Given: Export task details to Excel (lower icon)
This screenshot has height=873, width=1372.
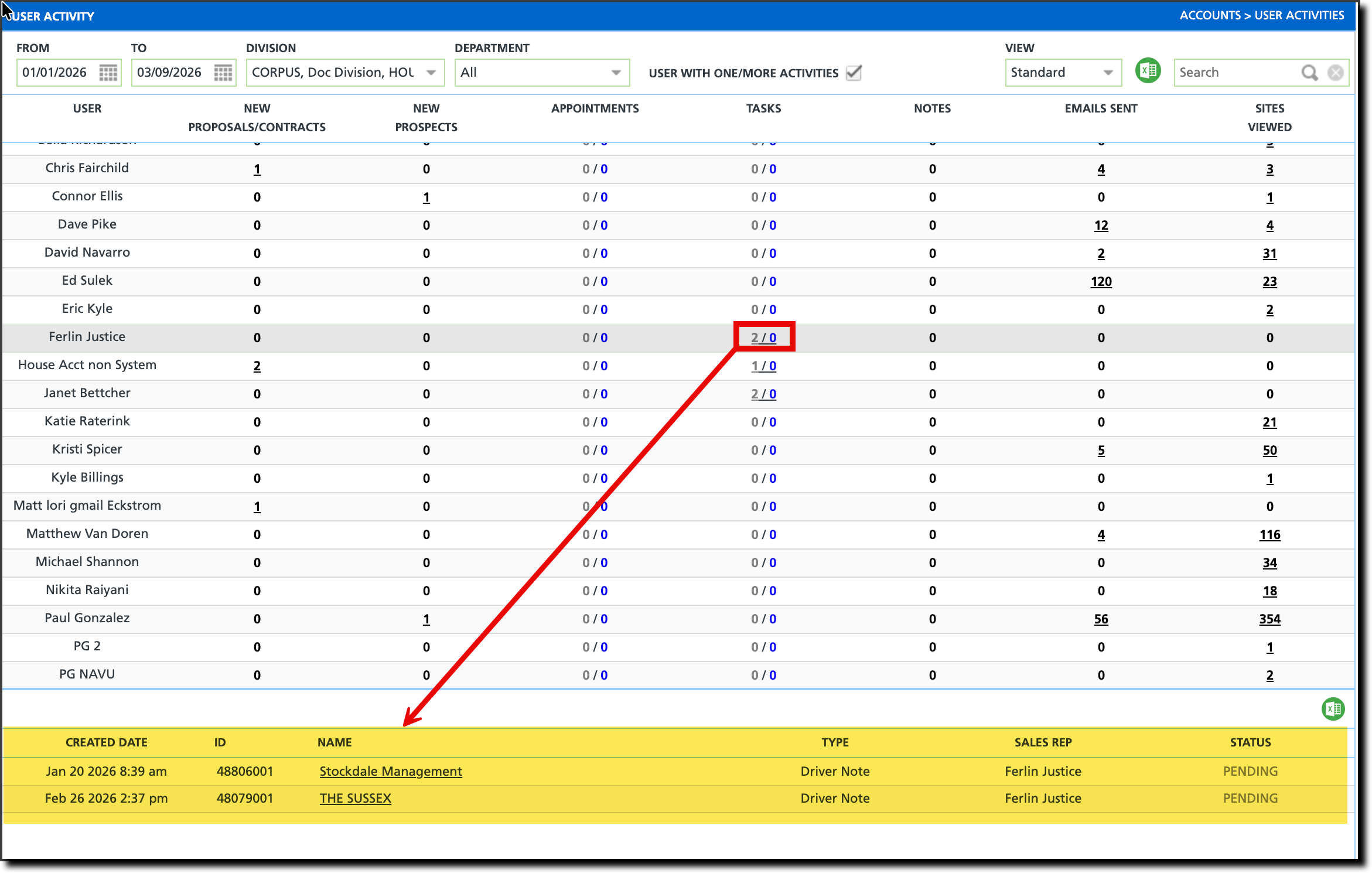Looking at the screenshot, I should [x=1333, y=709].
